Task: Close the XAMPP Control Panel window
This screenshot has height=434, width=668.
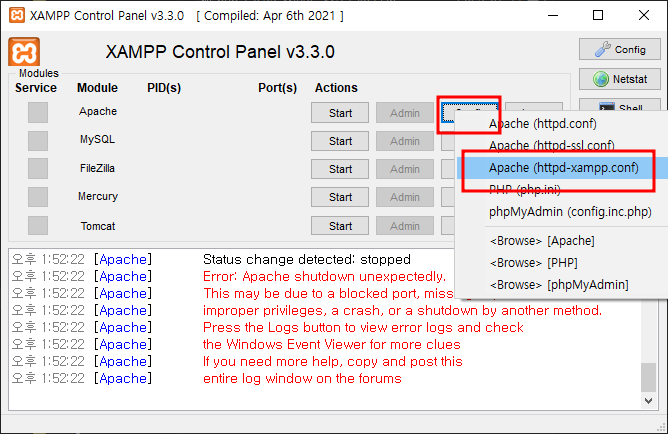Action: [x=644, y=15]
